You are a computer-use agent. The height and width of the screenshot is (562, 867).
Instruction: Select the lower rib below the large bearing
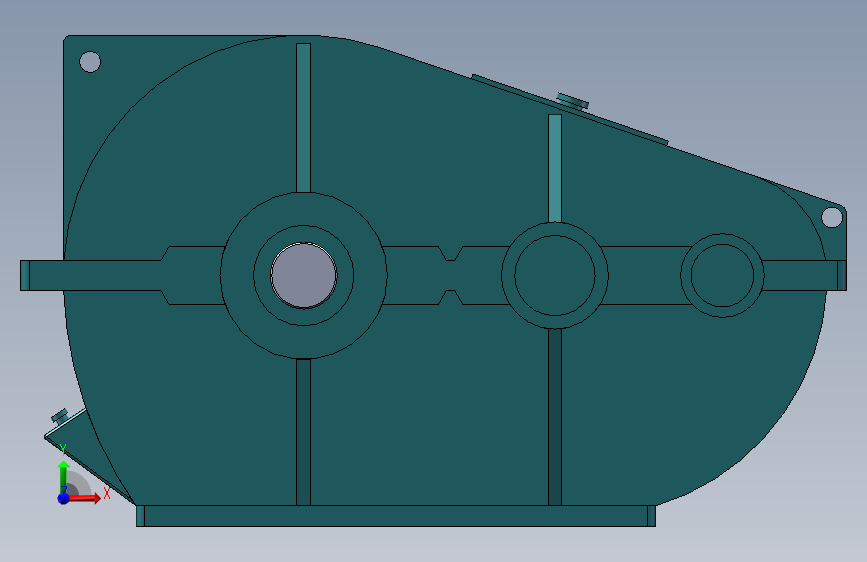pos(304,432)
